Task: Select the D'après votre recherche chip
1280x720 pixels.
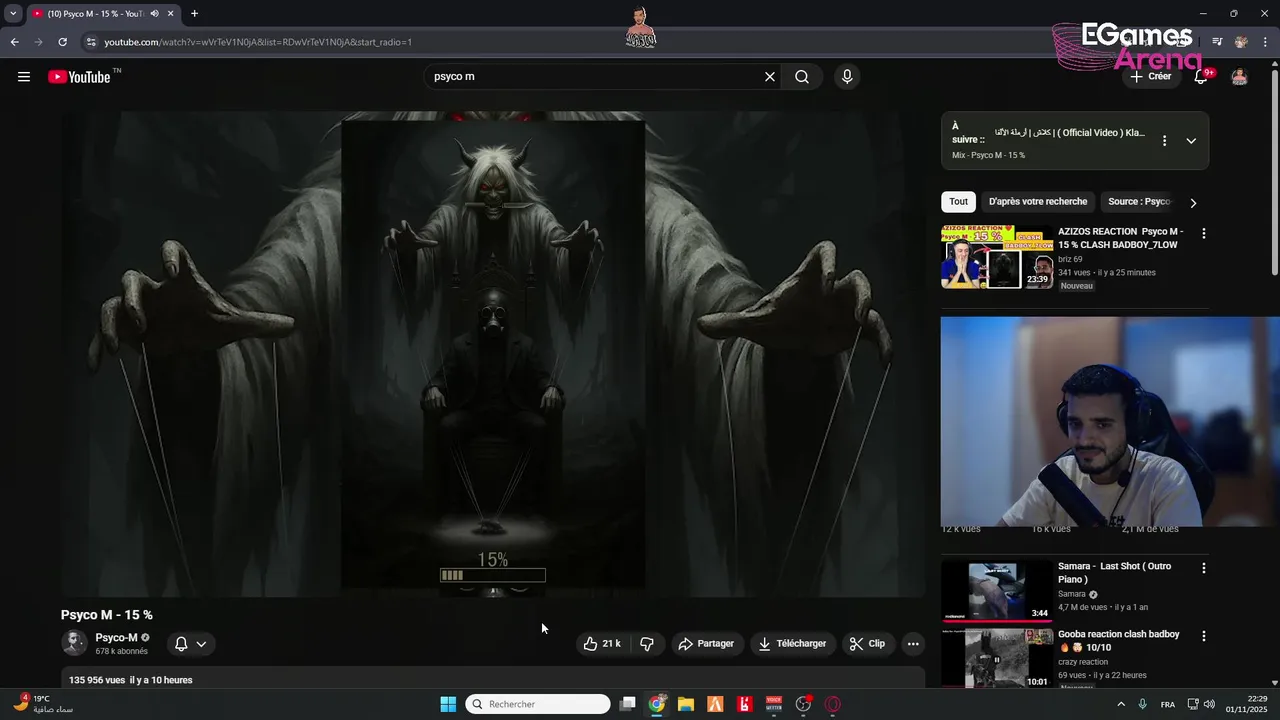Action: [x=1037, y=202]
